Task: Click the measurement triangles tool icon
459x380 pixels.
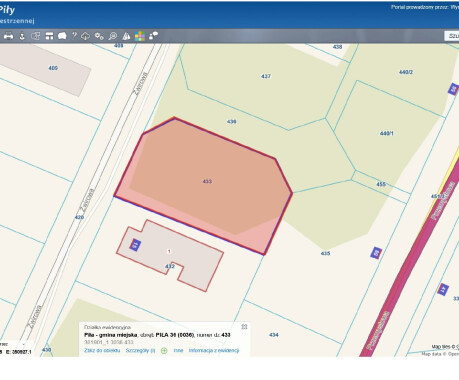Action: click(126, 36)
